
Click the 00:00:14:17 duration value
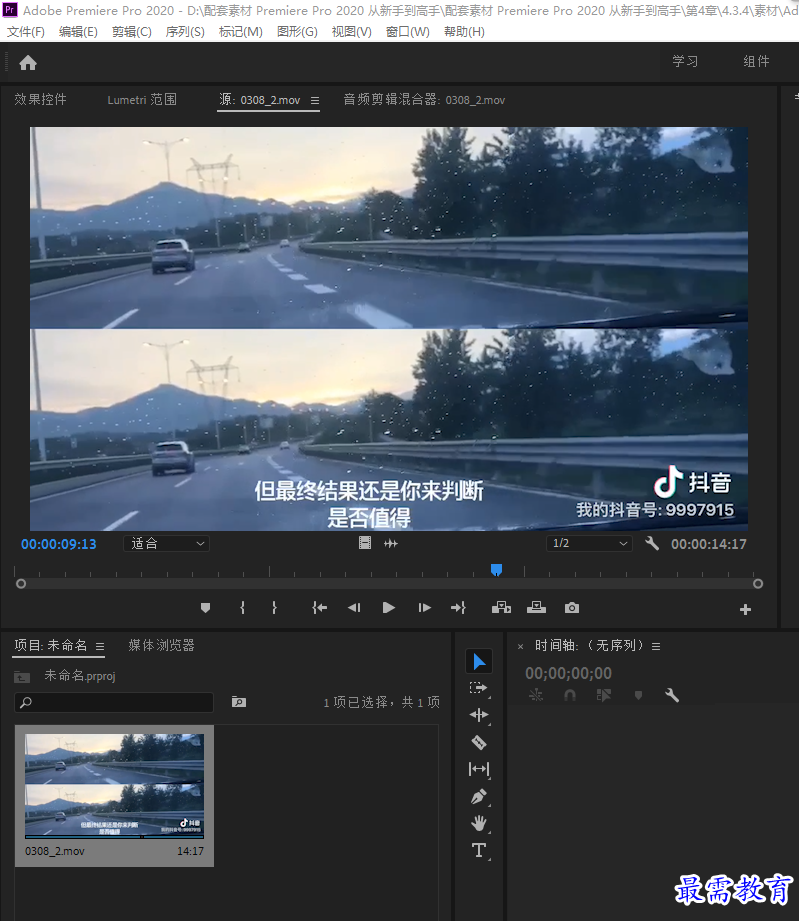(709, 544)
